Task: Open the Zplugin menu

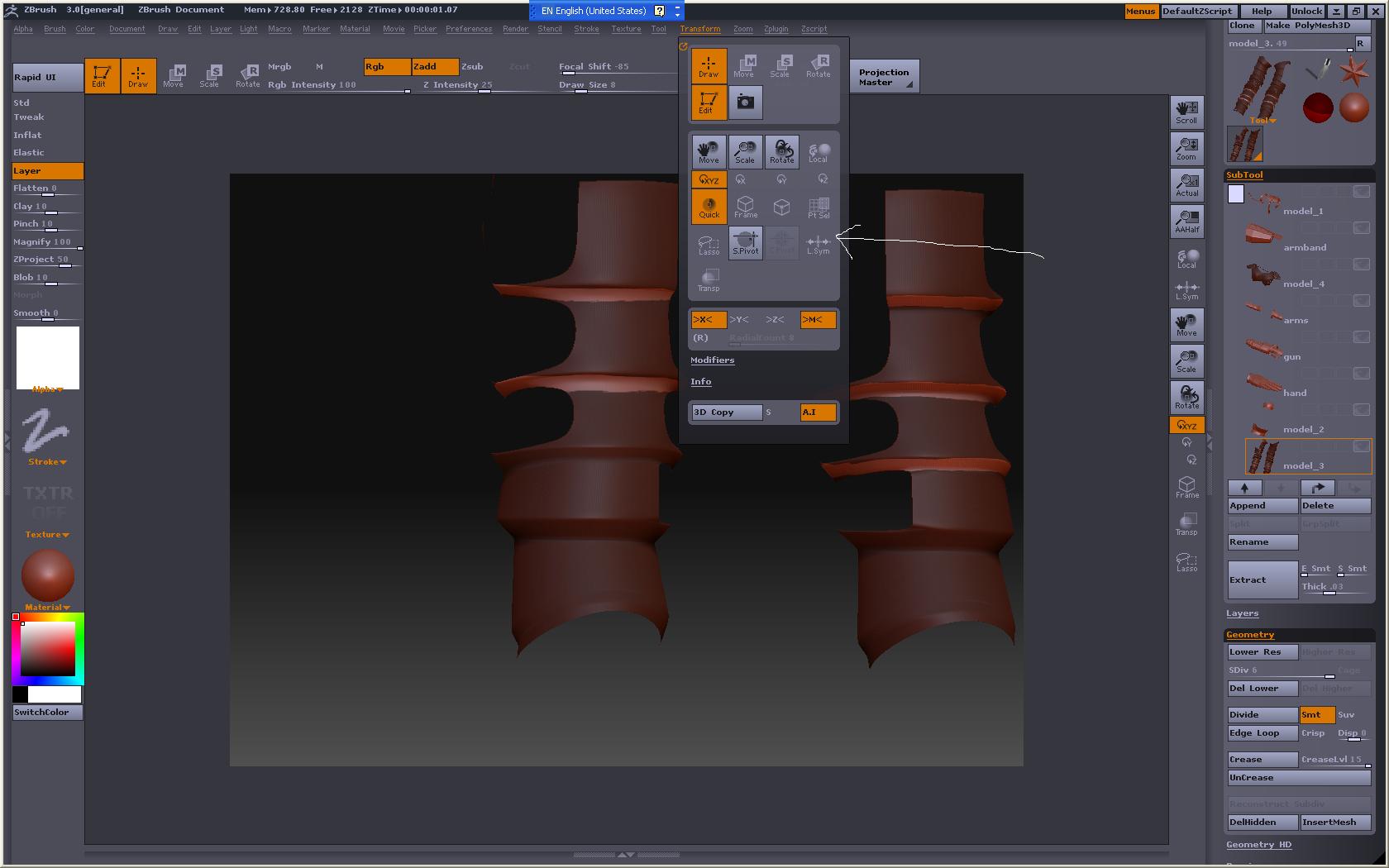Action: pyautogui.click(x=776, y=29)
